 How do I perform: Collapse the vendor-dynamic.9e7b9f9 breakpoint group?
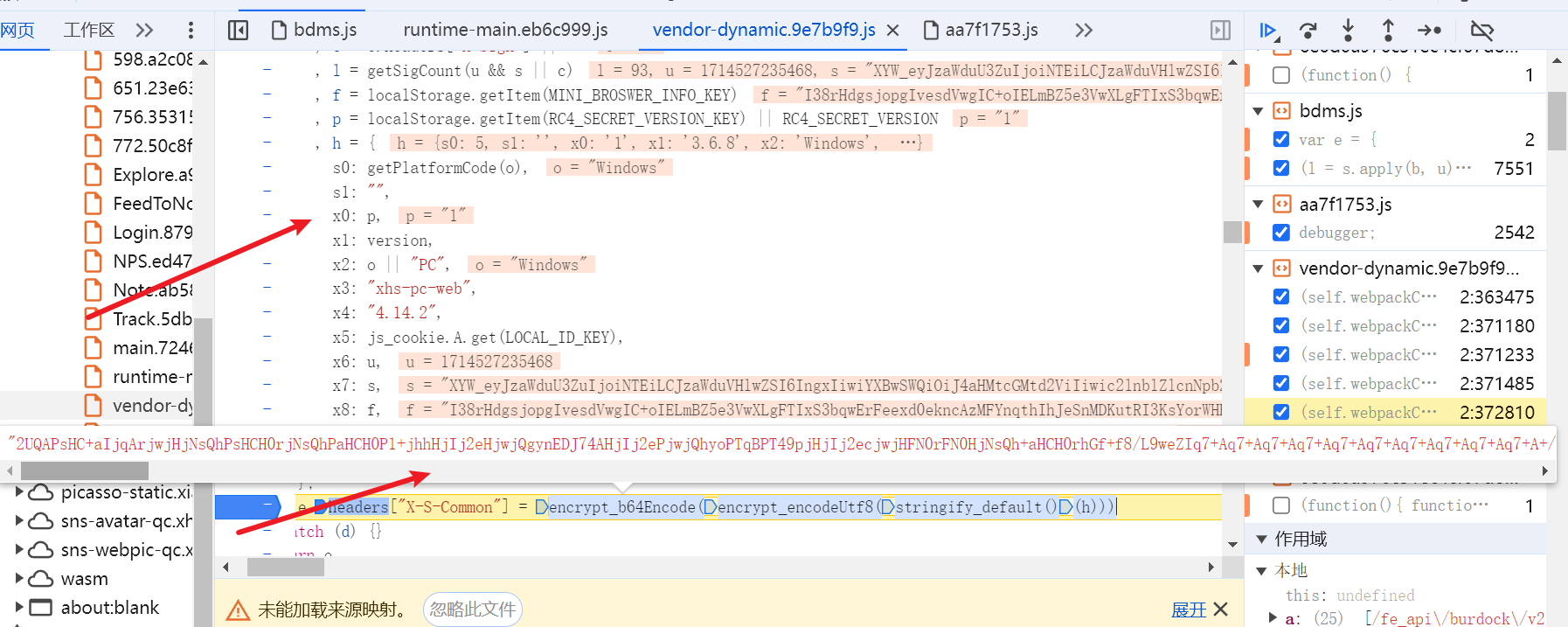coord(1259,268)
